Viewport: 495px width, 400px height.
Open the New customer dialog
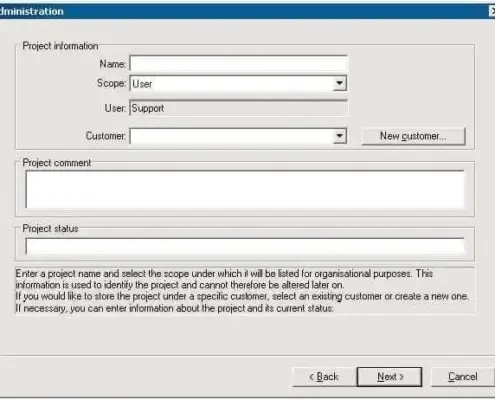pyautogui.click(x=413, y=136)
